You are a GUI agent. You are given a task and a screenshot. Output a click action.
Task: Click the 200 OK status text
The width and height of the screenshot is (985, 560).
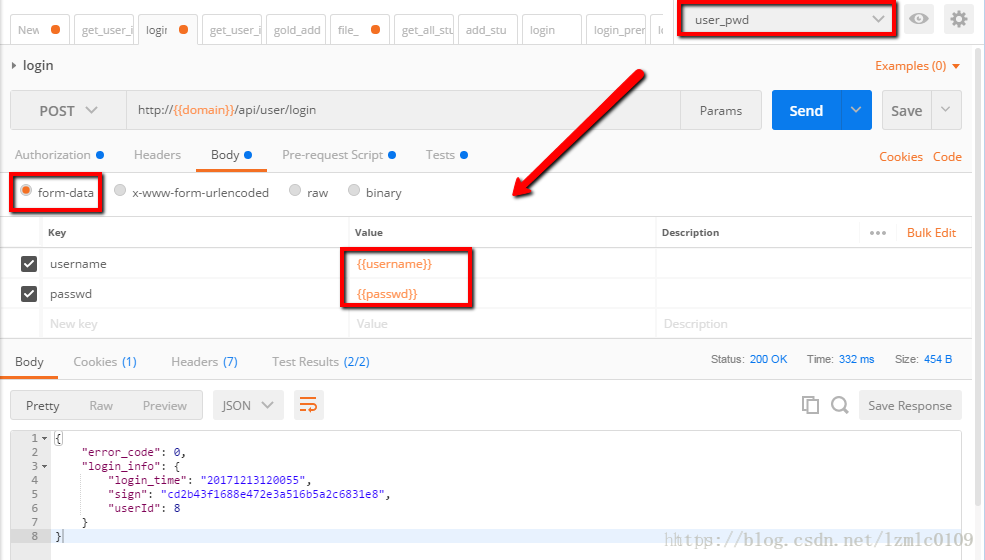tap(768, 359)
